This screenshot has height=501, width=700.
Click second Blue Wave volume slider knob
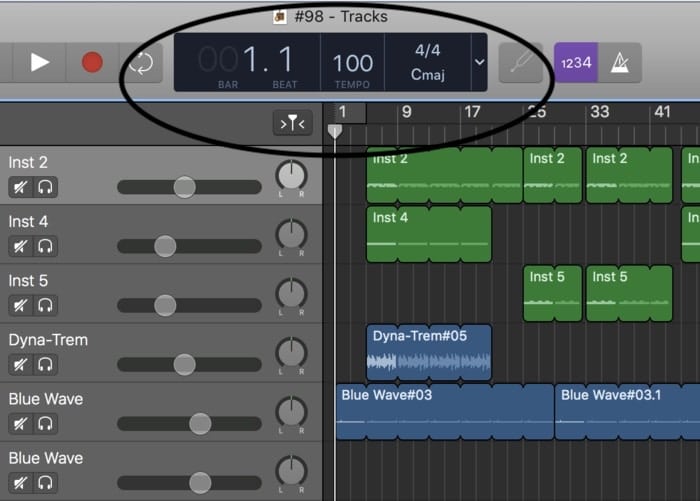200,483
